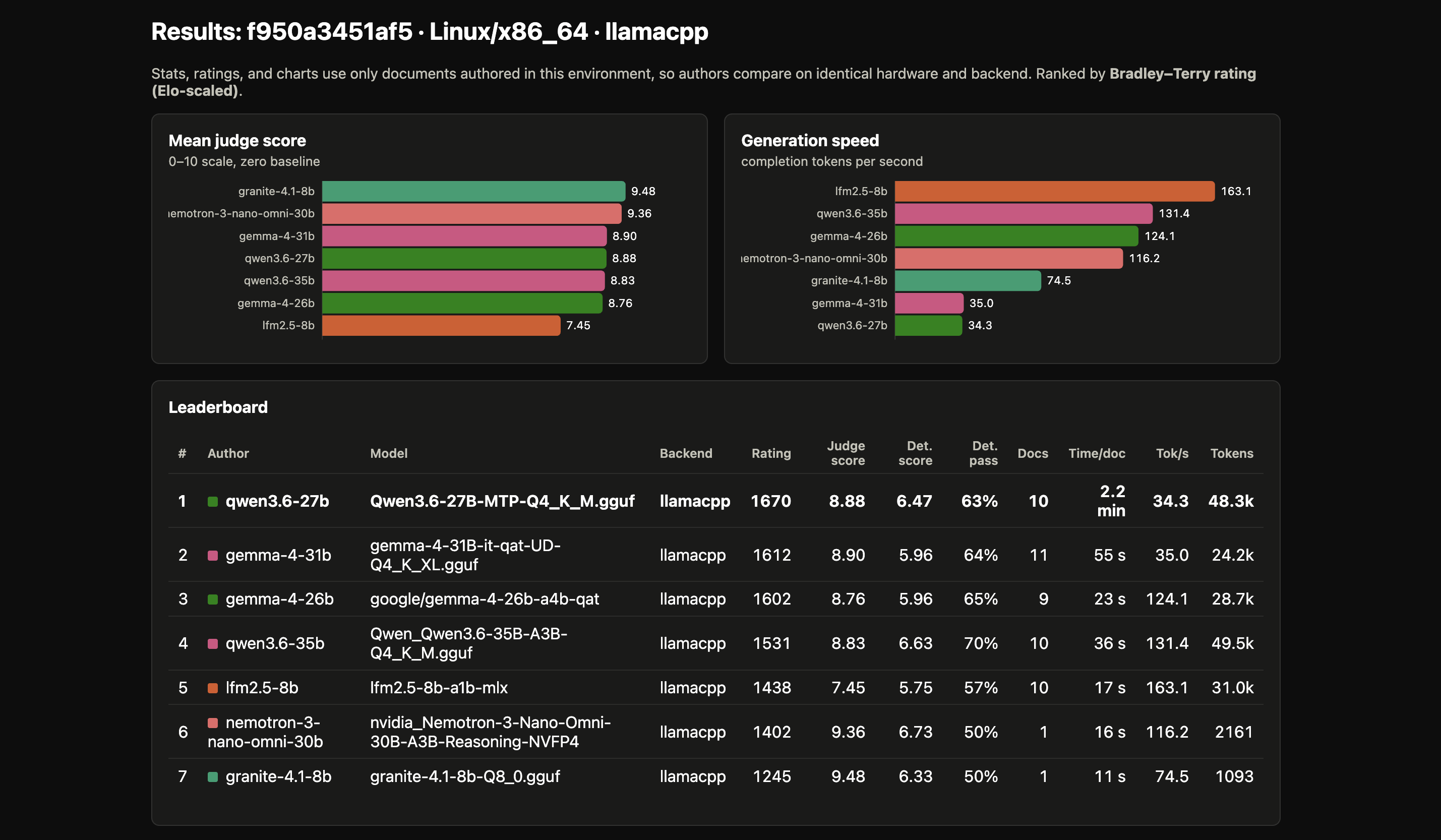The width and height of the screenshot is (1441, 840).
Task: Sort leaderboard by the Rating column header
Action: tap(771, 453)
